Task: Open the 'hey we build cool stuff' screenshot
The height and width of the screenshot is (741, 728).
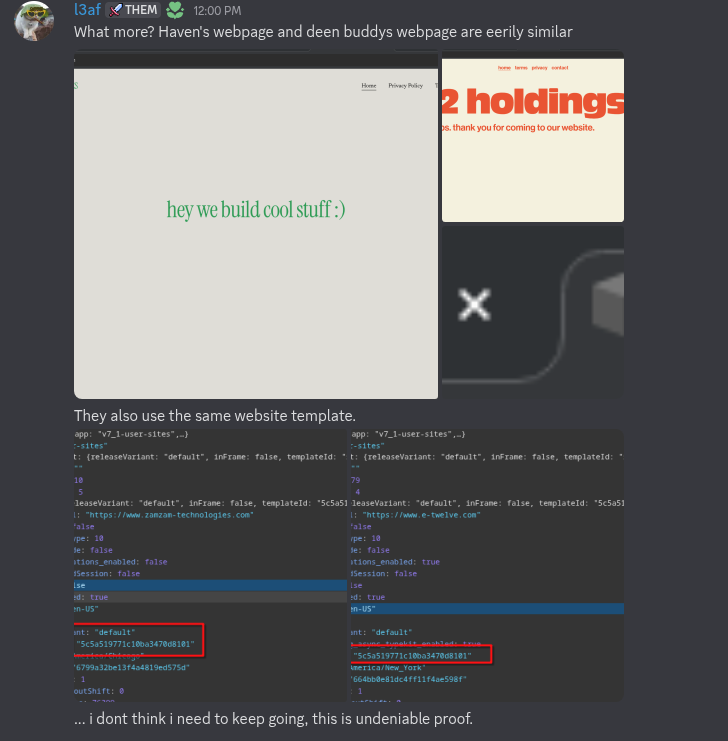Action: (x=256, y=225)
